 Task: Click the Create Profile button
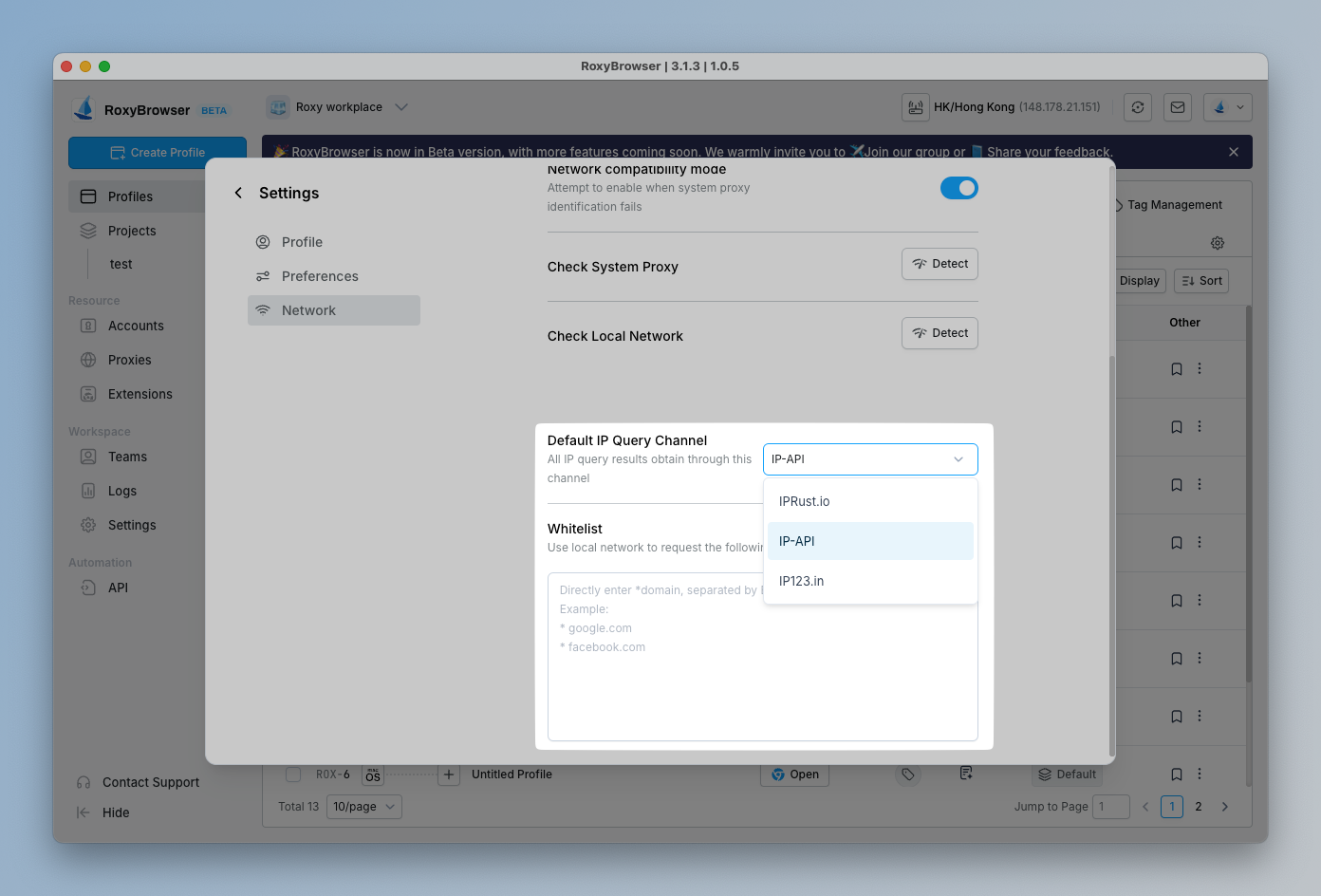[x=158, y=153]
